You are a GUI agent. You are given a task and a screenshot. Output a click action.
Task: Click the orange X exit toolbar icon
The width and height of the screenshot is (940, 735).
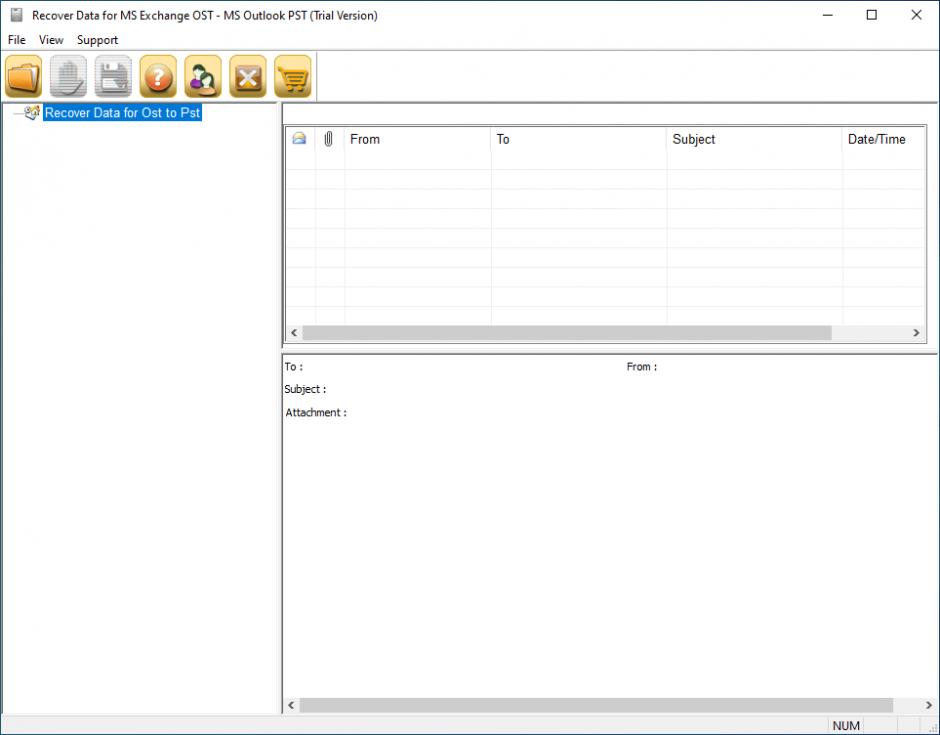pyautogui.click(x=248, y=76)
